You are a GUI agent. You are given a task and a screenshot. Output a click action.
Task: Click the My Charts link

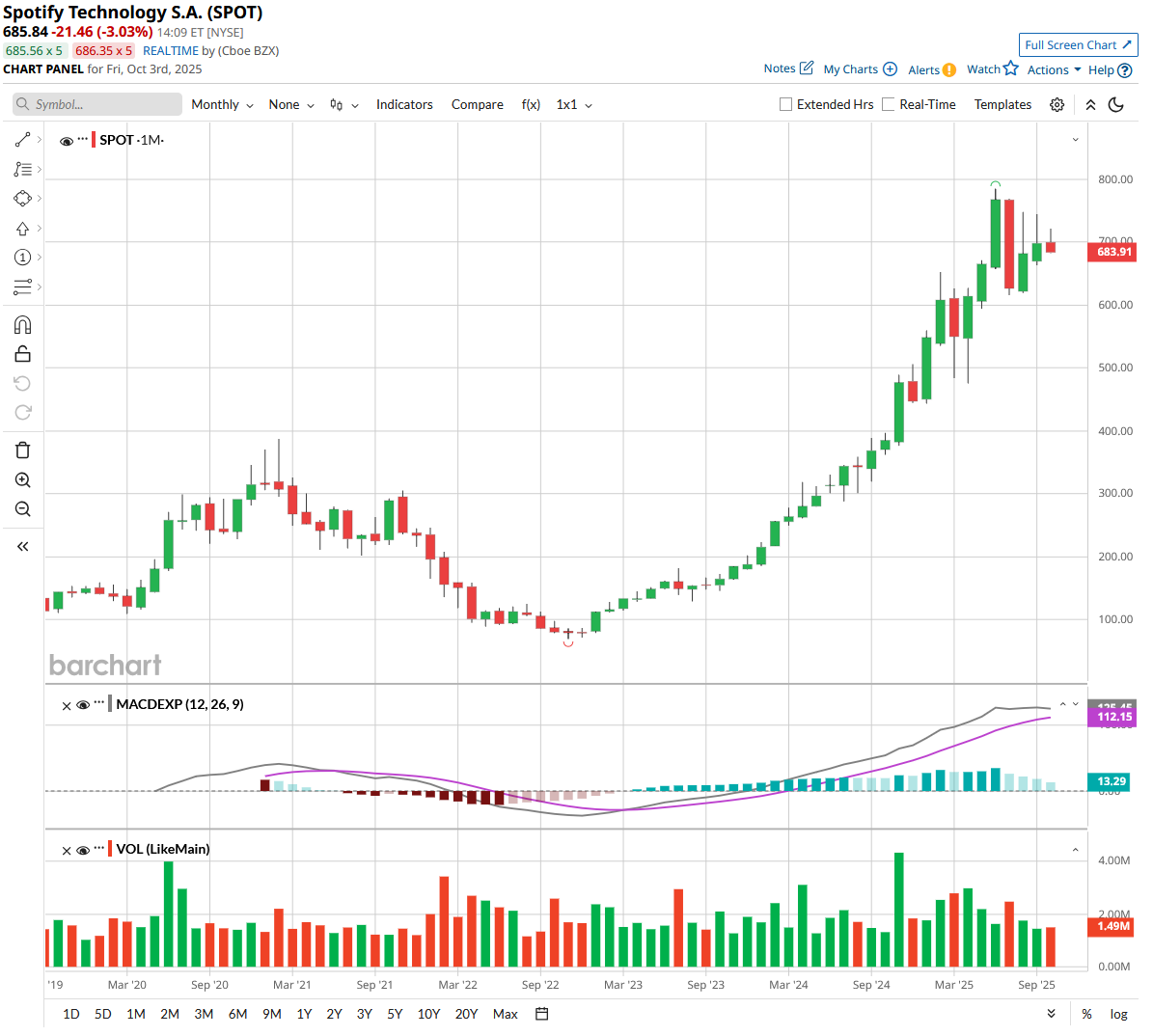851,69
